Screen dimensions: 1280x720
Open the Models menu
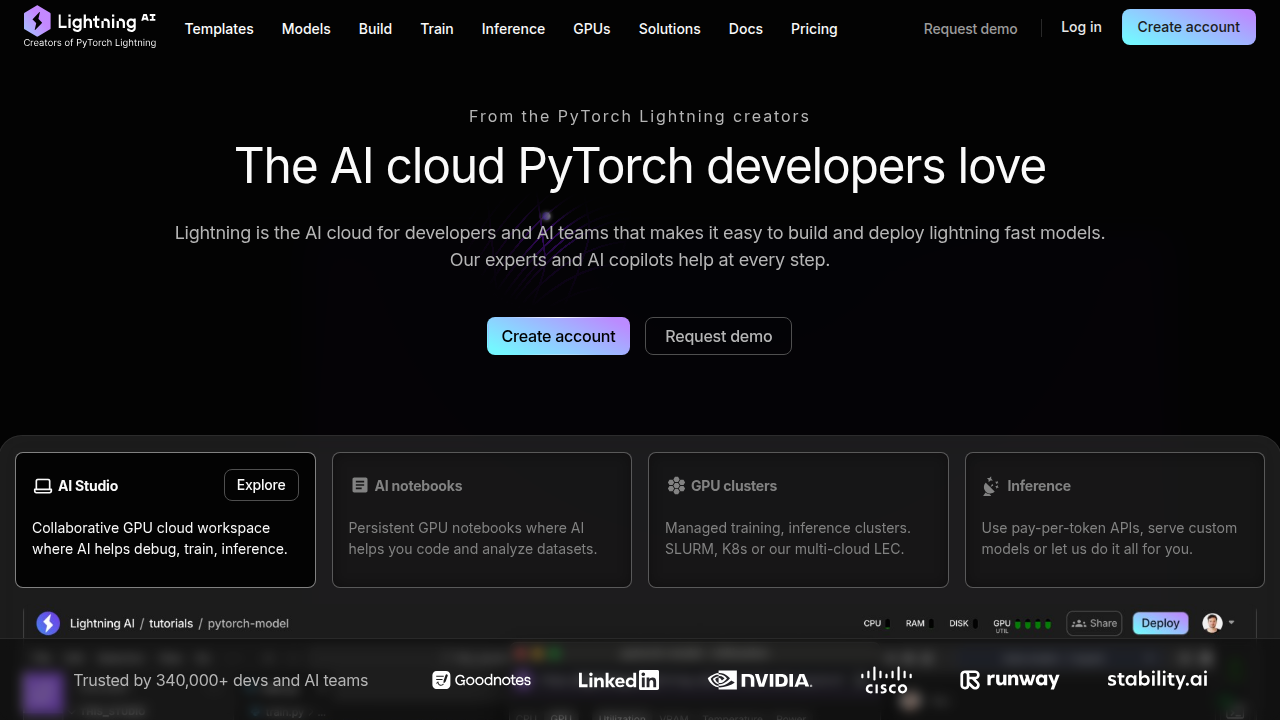click(x=306, y=29)
